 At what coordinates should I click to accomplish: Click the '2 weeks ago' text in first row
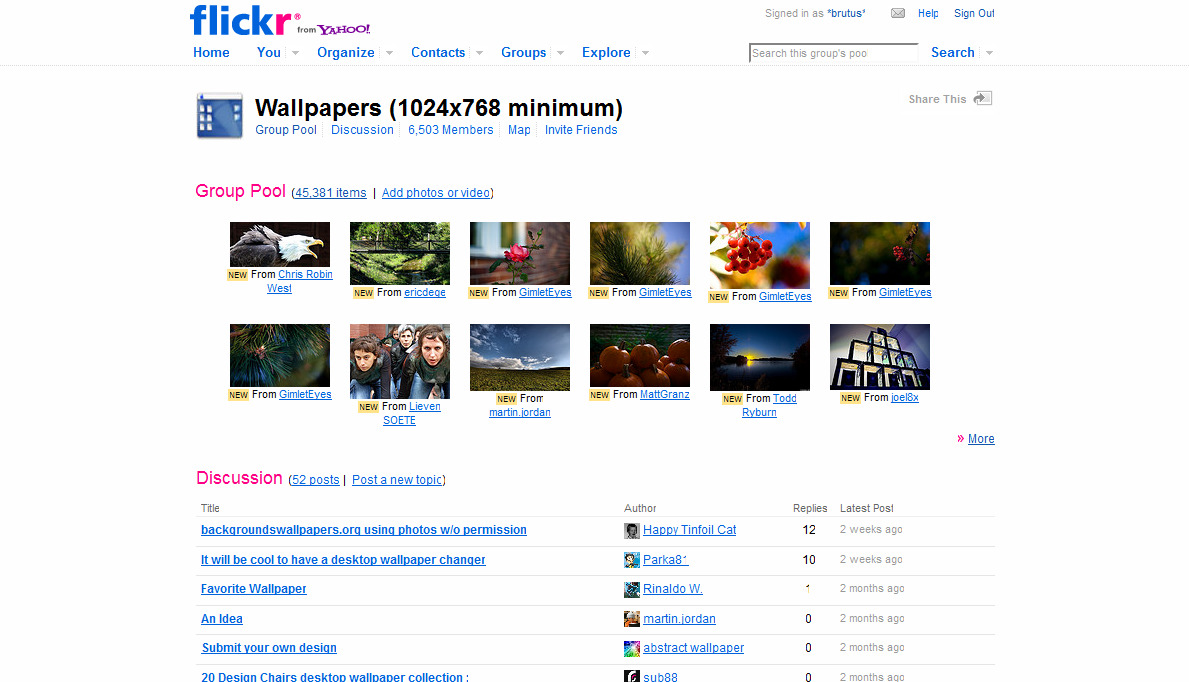pos(871,530)
